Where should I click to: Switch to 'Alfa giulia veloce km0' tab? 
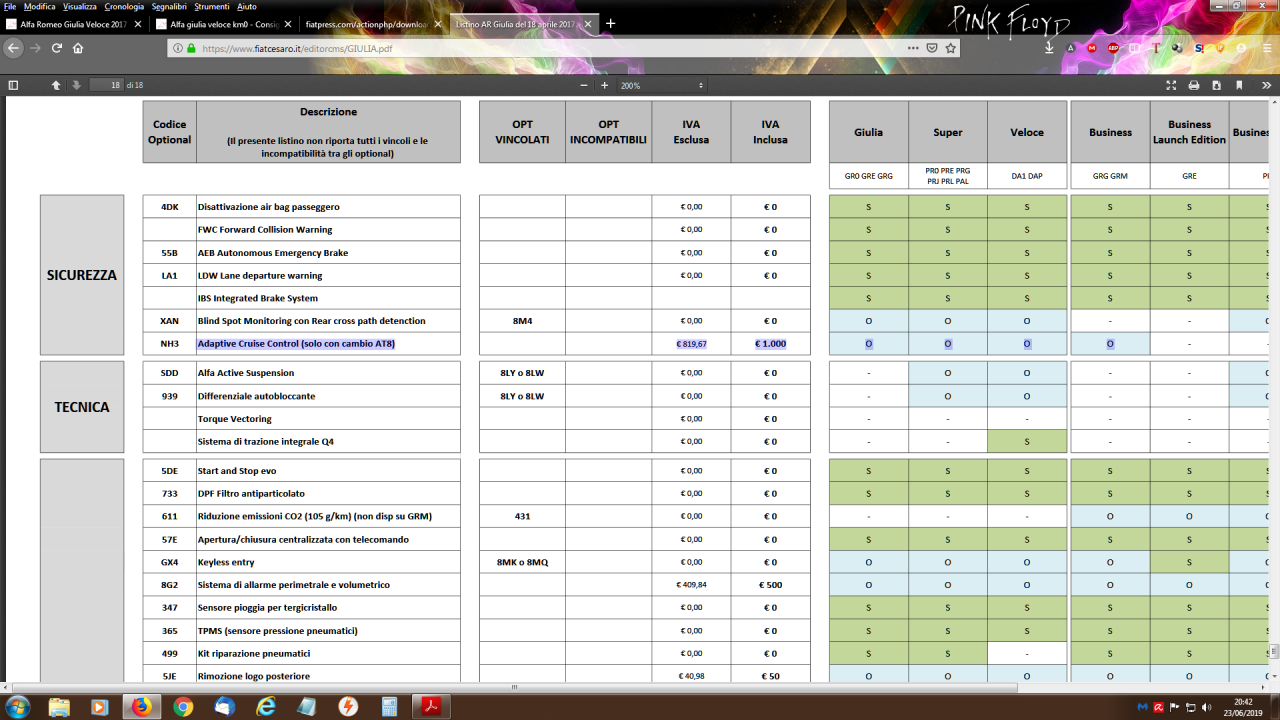pyautogui.click(x=225, y=23)
